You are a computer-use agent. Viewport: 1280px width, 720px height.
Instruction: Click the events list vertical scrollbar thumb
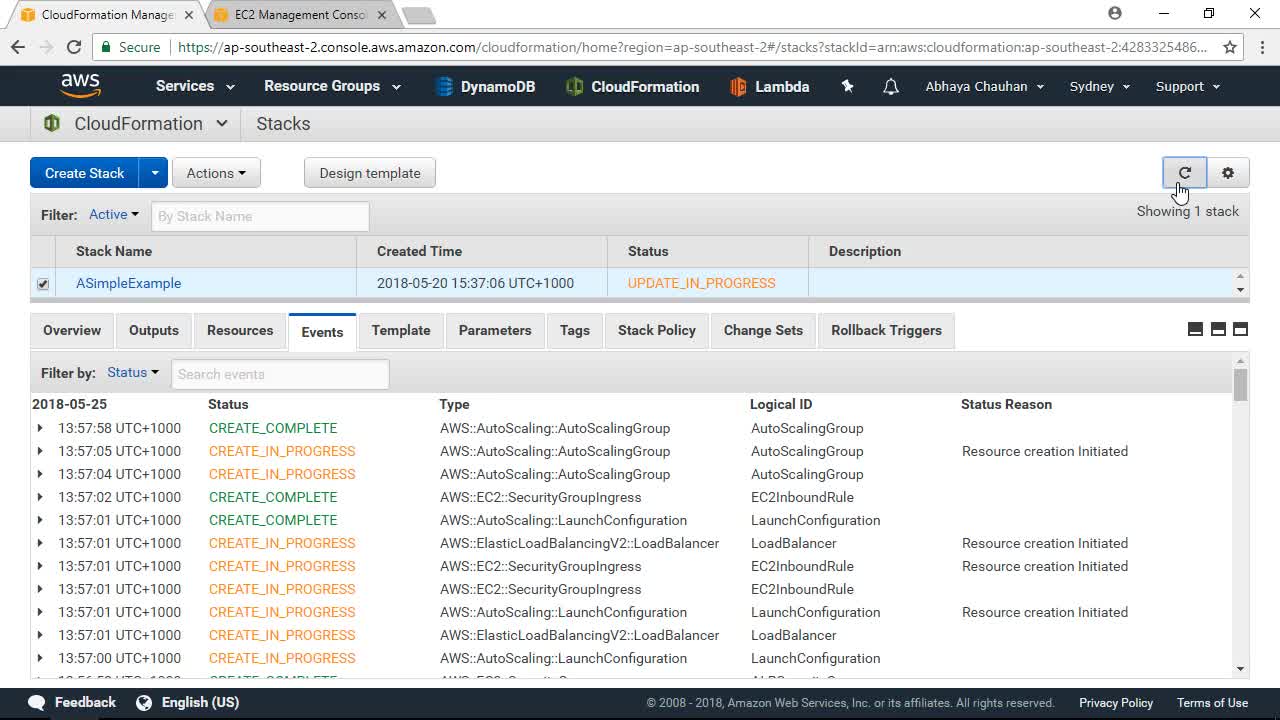(x=1241, y=385)
